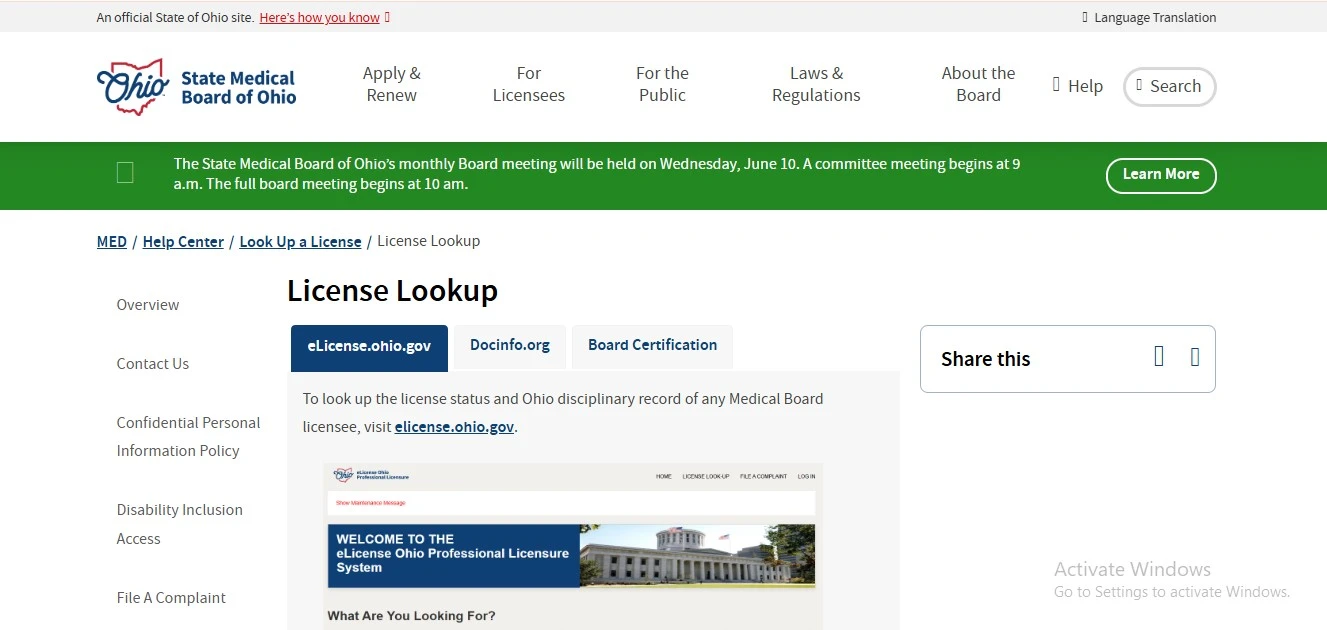Click the monthly Board meeting announcement text

point(597,174)
